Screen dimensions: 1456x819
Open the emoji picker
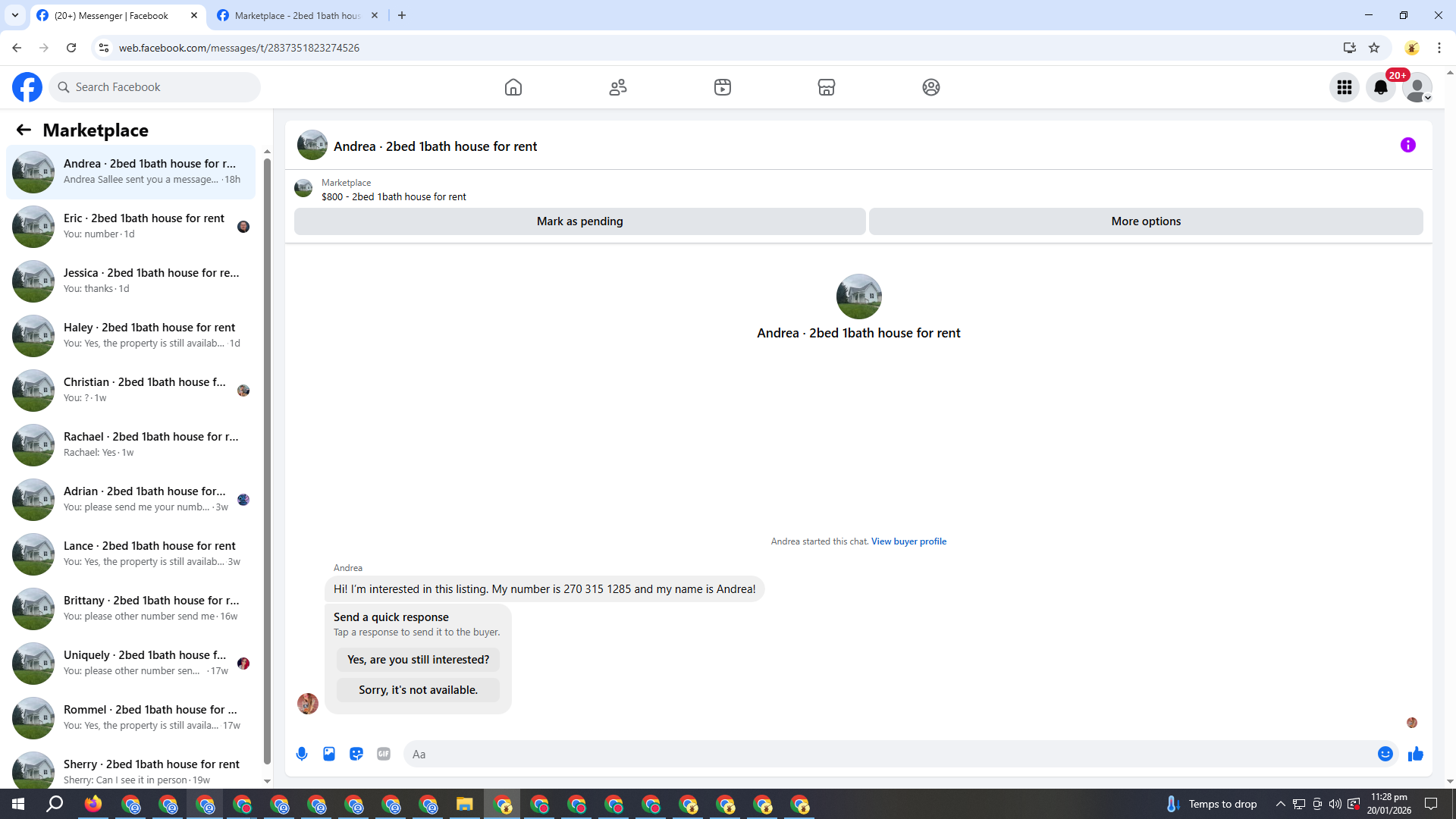click(x=1385, y=754)
